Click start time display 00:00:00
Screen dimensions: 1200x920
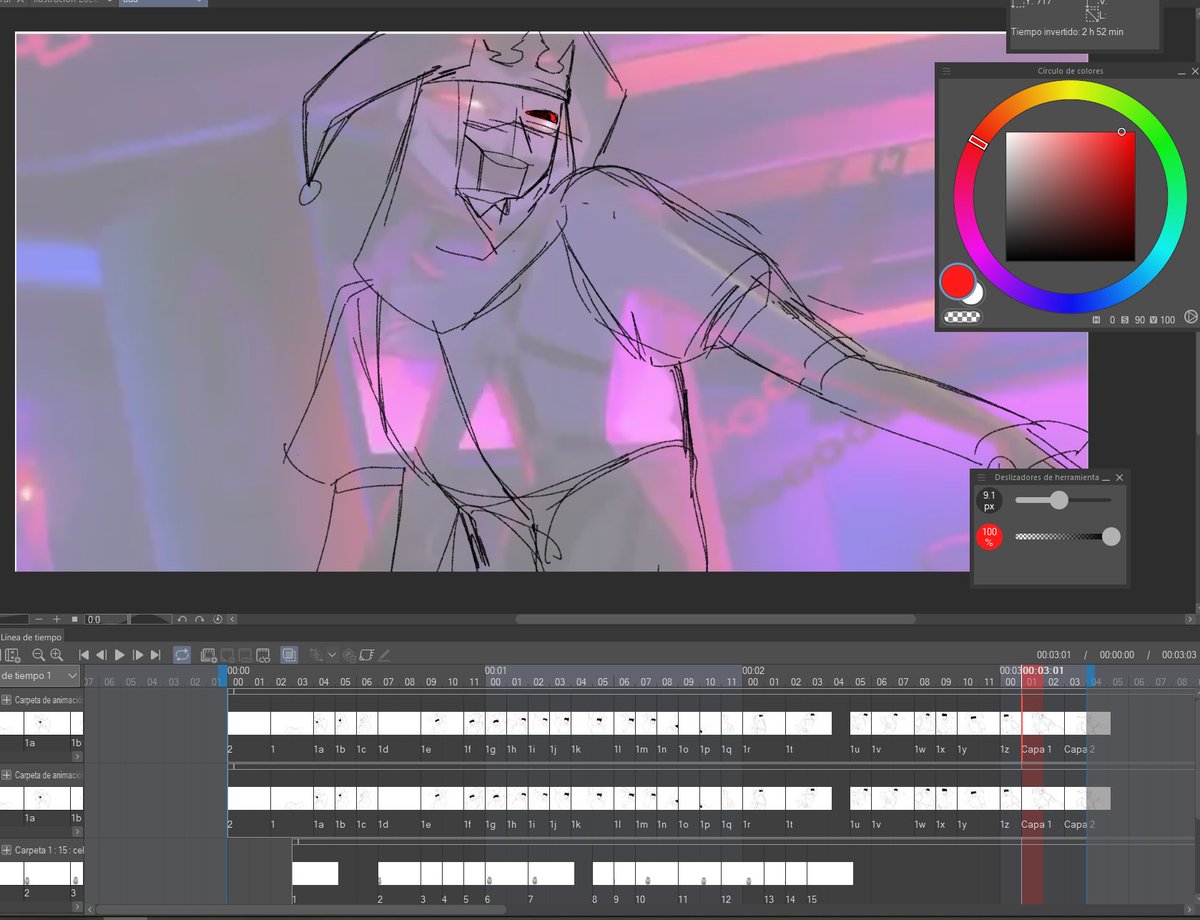tap(1117, 655)
